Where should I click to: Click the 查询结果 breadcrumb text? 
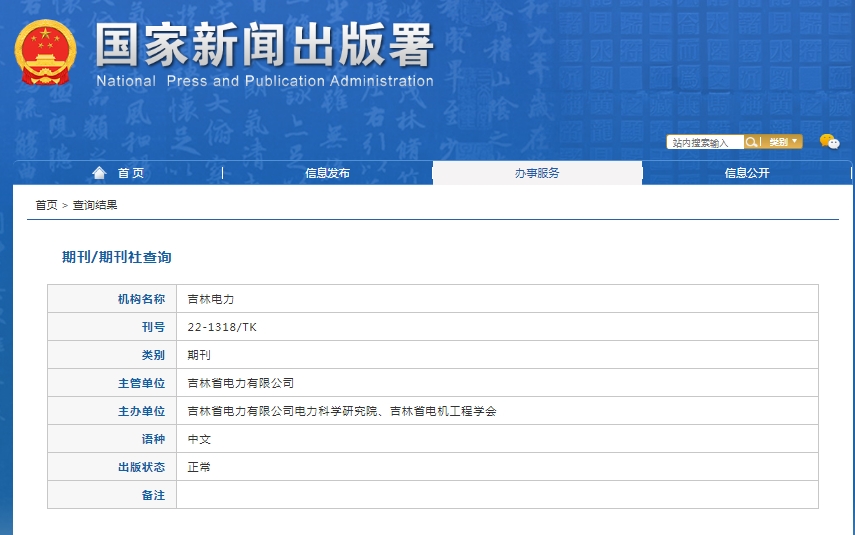coord(95,205)
